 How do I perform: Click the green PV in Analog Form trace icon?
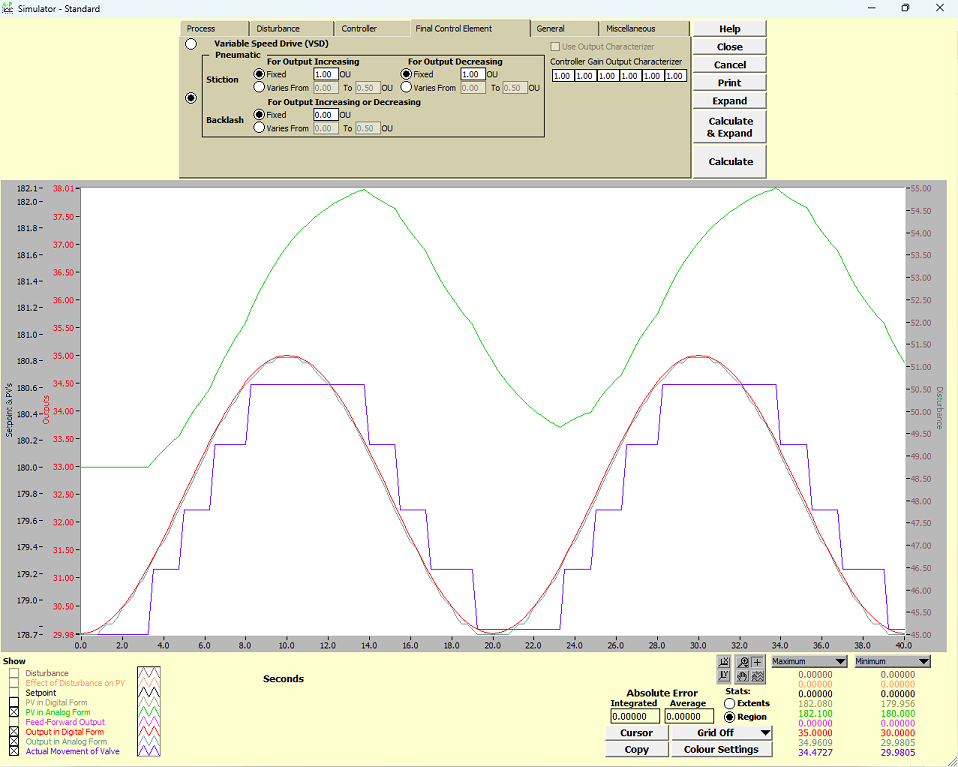click(150, 712)
